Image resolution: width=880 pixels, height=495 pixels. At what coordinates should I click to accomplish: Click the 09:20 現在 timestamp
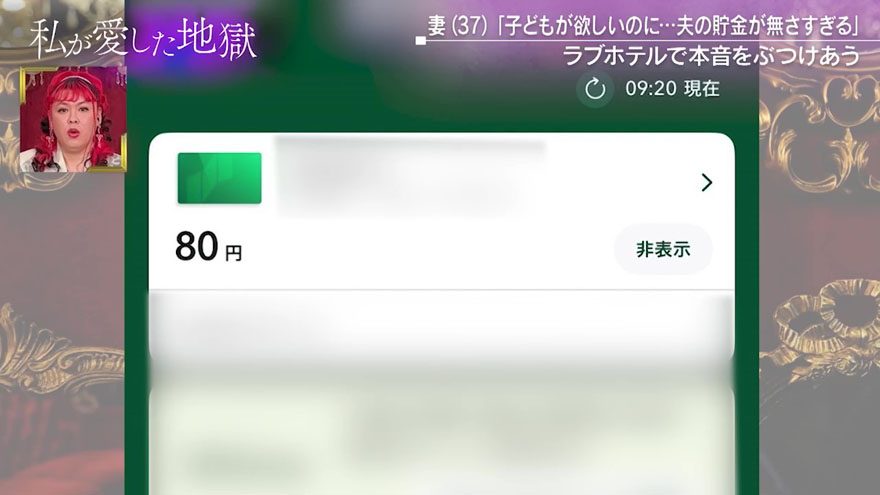[672, 89]
